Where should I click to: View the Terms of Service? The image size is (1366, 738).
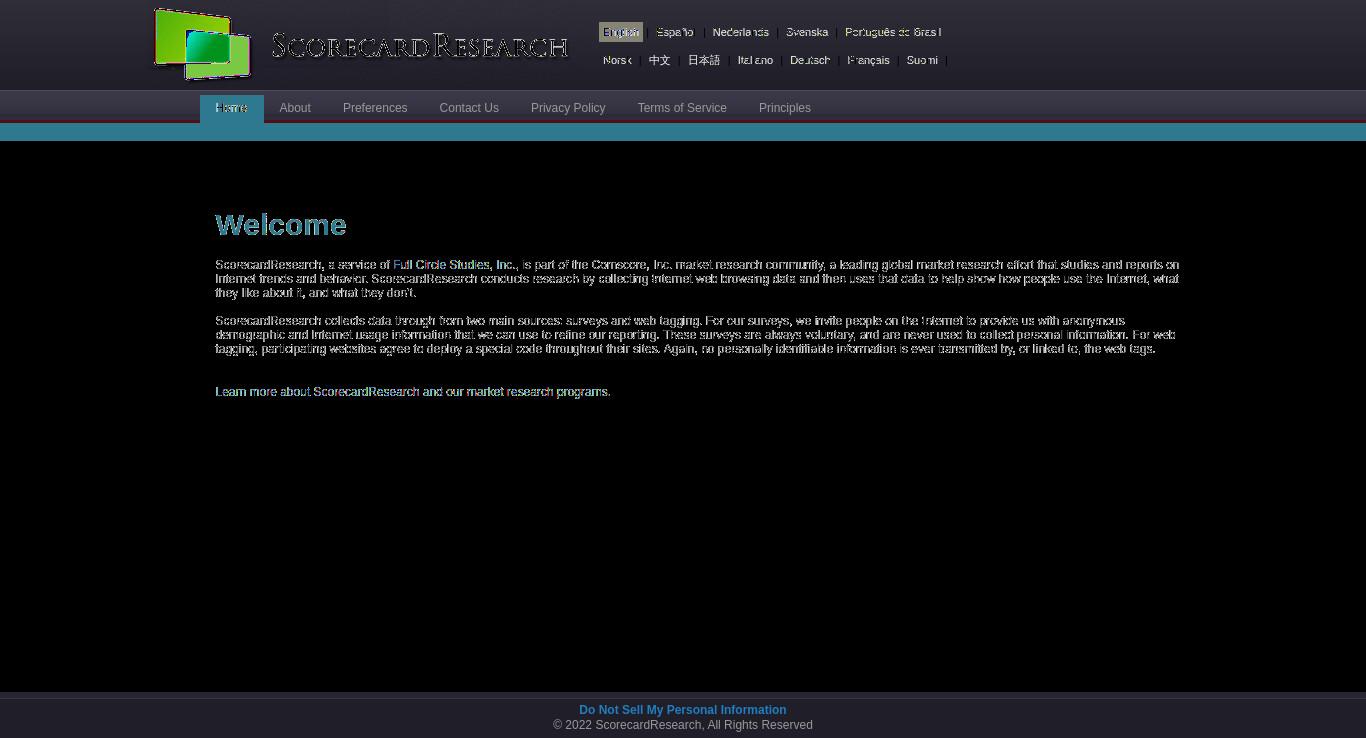tap(682, 108)
